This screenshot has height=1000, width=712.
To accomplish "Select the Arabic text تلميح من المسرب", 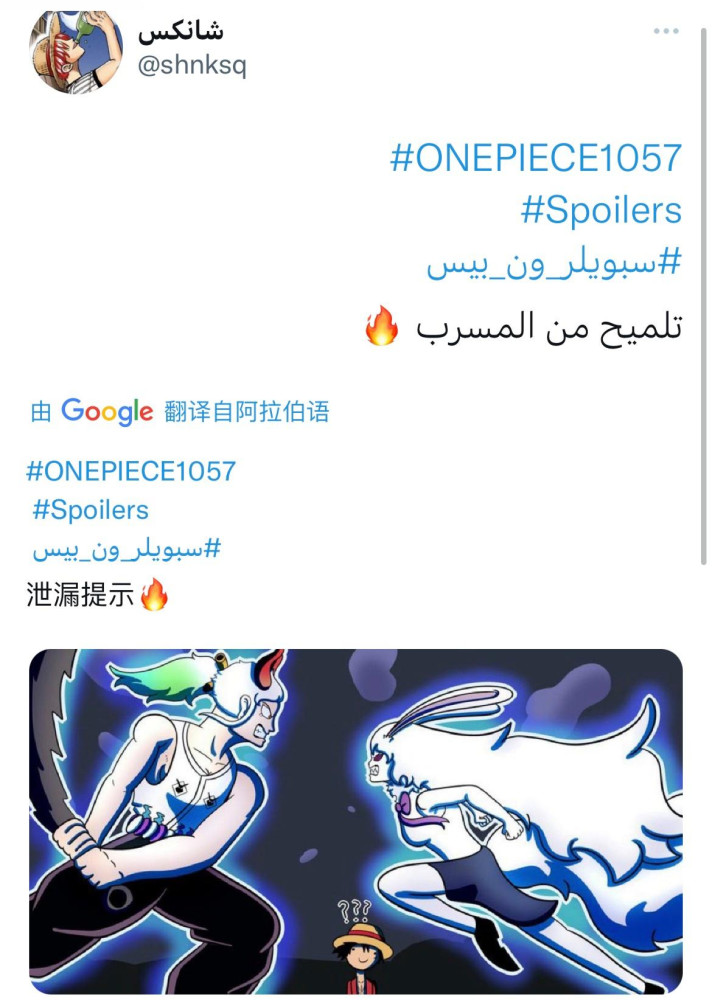I will 549,327.
